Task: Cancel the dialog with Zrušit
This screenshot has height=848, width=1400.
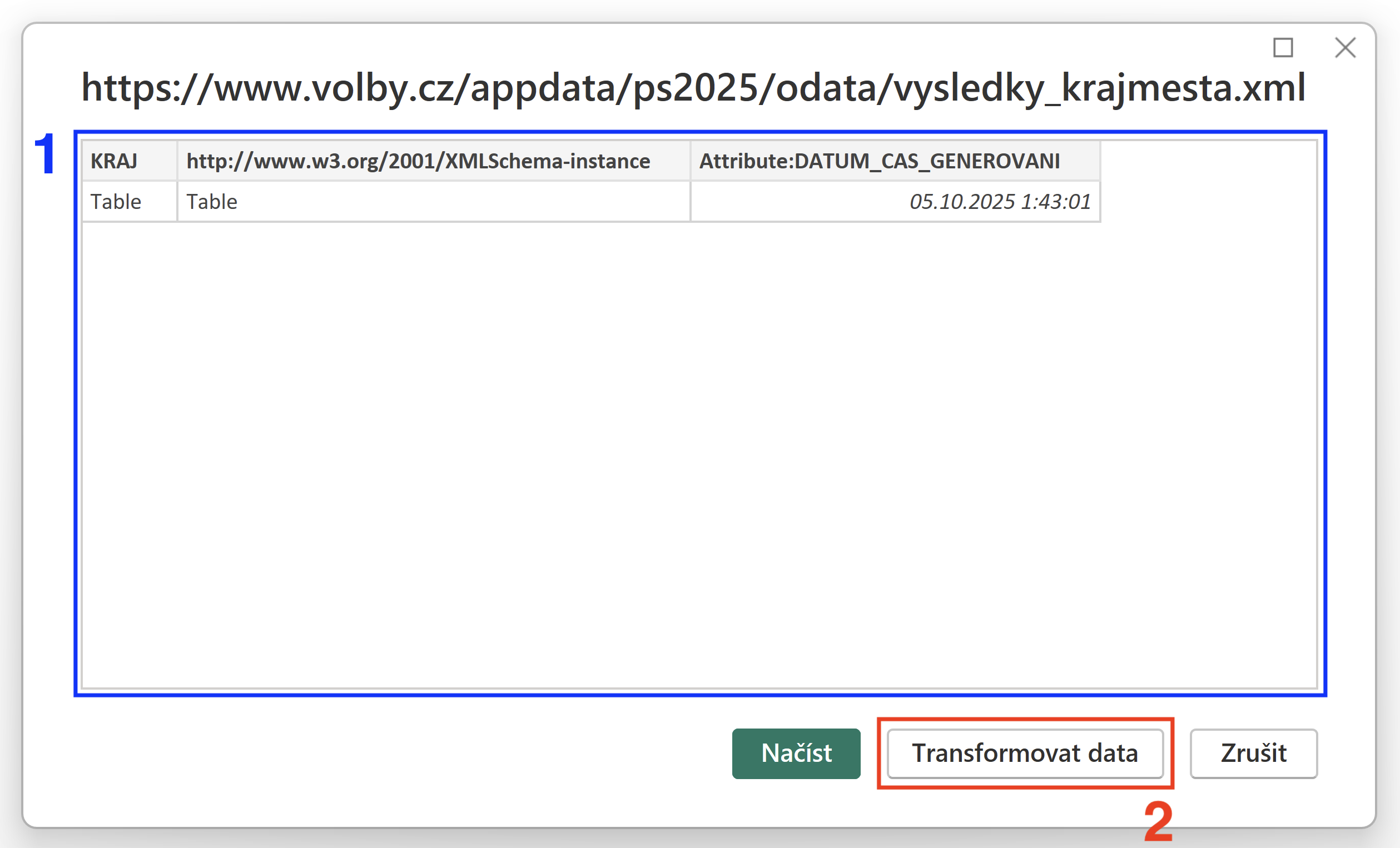Action: tap(1253, 753)
